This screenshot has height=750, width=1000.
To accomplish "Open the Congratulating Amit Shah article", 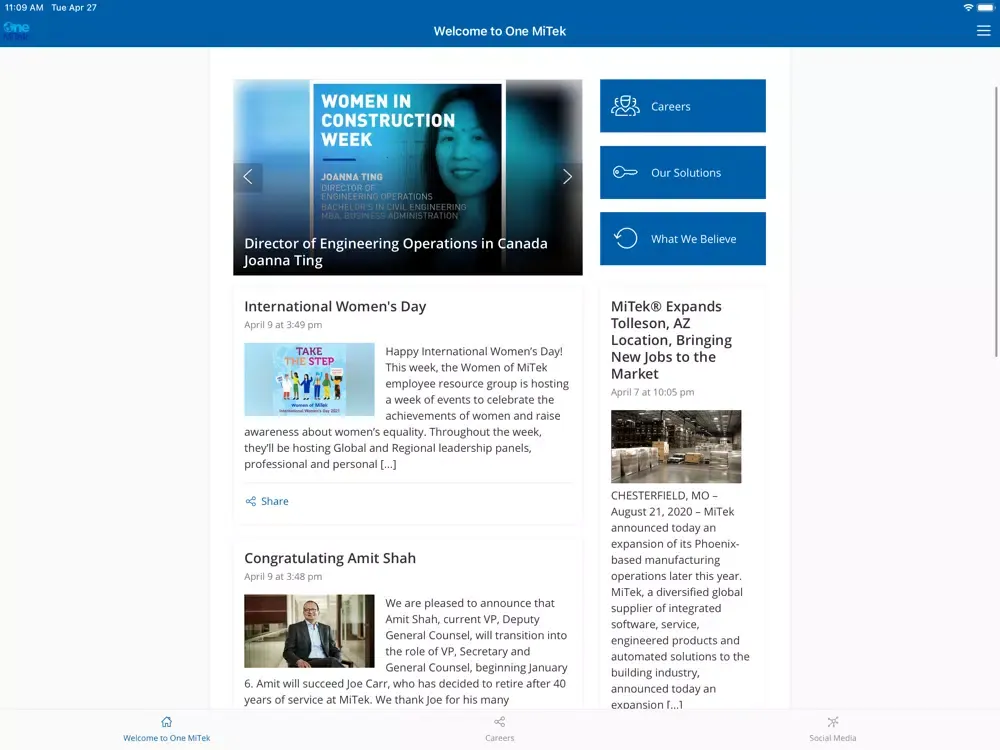I will [330, 558].
